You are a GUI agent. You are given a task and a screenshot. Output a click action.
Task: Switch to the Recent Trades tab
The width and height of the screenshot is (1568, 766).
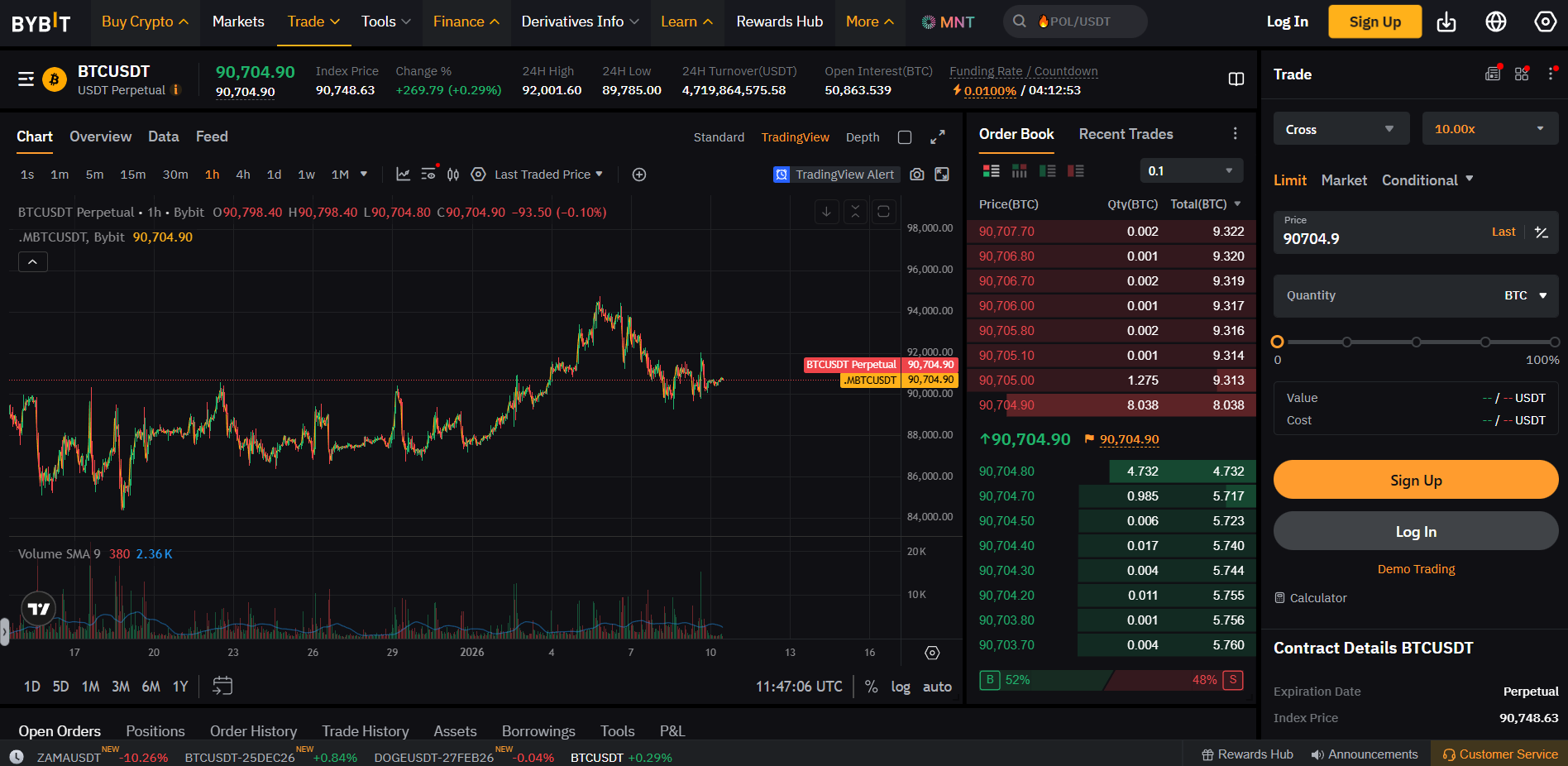pos(1126,134)
